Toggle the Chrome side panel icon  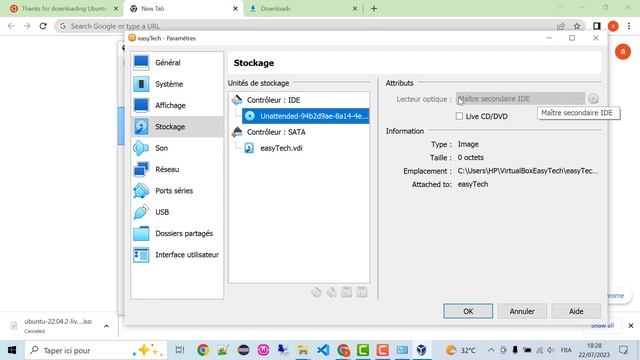coord(597,26)
